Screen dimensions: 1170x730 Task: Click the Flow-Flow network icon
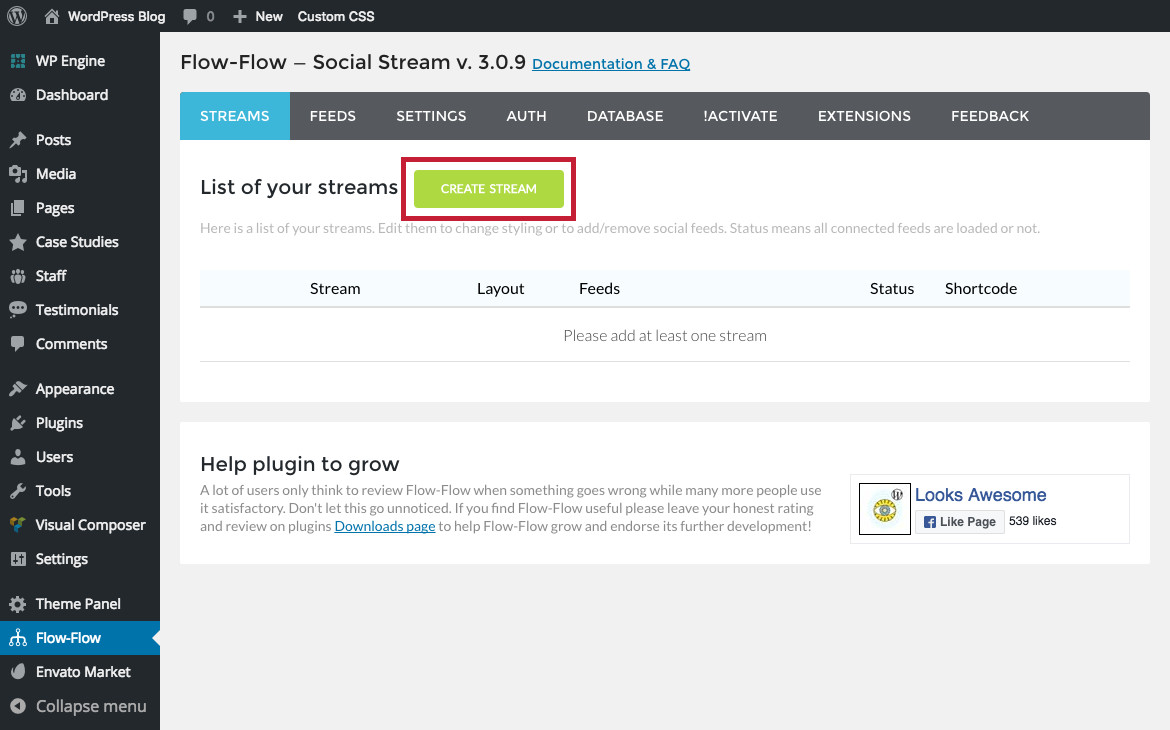18,638
